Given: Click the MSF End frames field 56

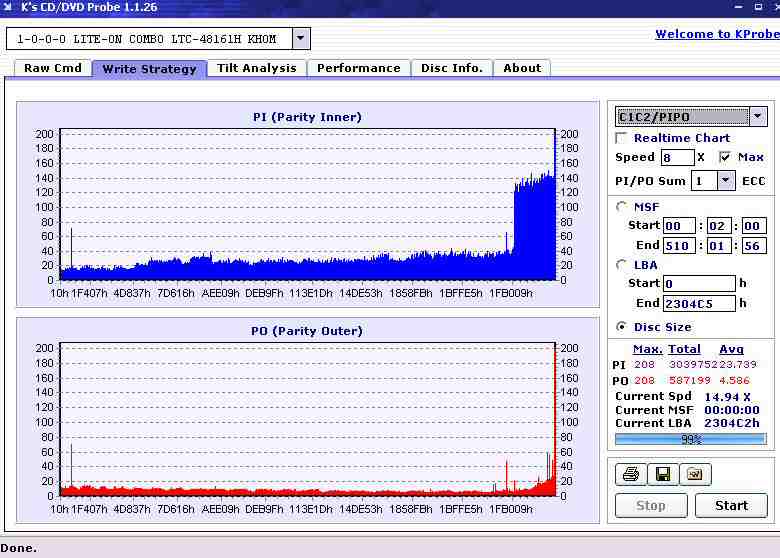Looking at the screenshot, I should (x=754, y=246).
